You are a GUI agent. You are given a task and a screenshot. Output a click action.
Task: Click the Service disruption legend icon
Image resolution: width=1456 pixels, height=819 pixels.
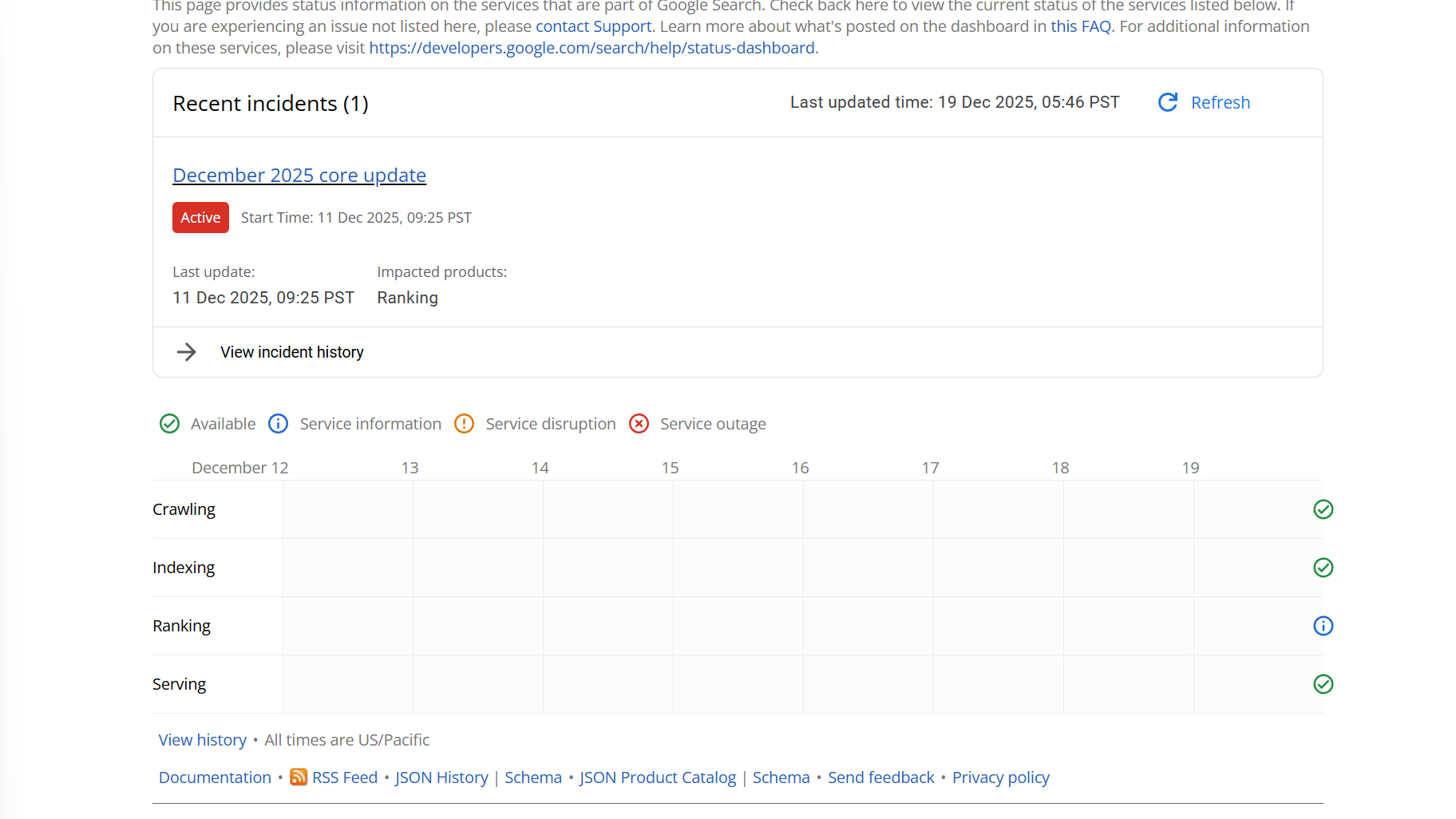[464, 424]
